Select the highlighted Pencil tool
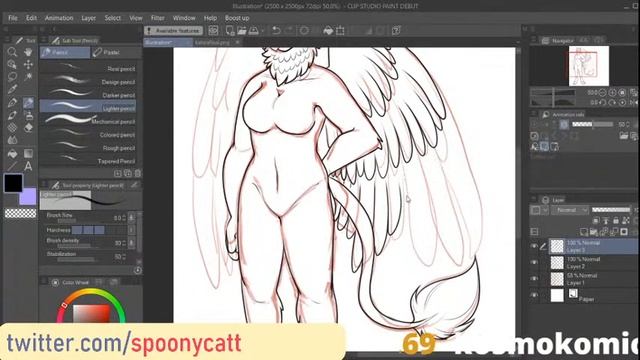 28,102
